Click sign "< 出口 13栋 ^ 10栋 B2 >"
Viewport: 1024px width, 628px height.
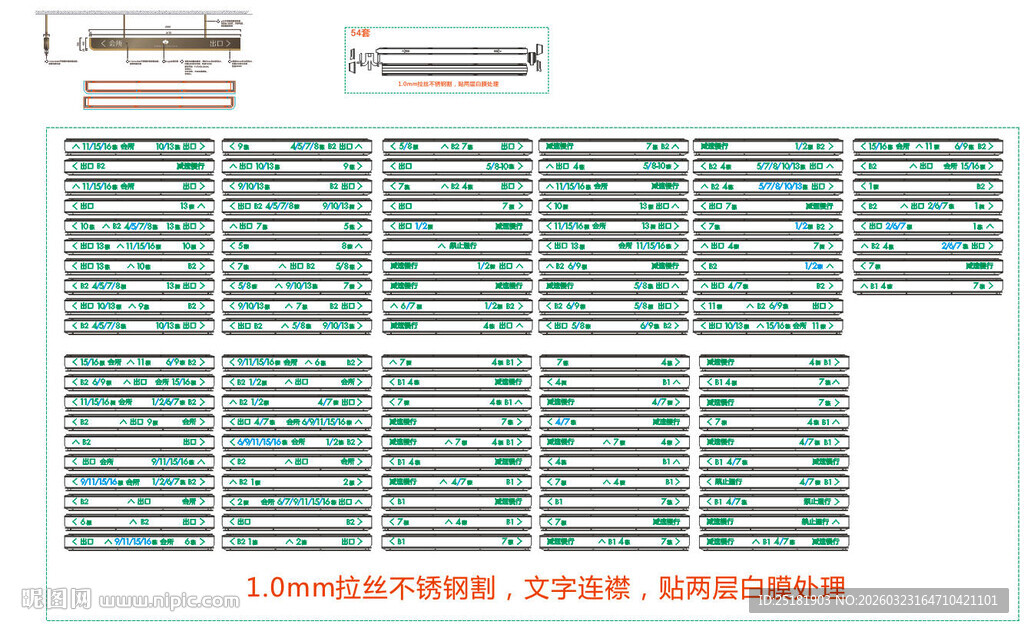tap(138, 268)
